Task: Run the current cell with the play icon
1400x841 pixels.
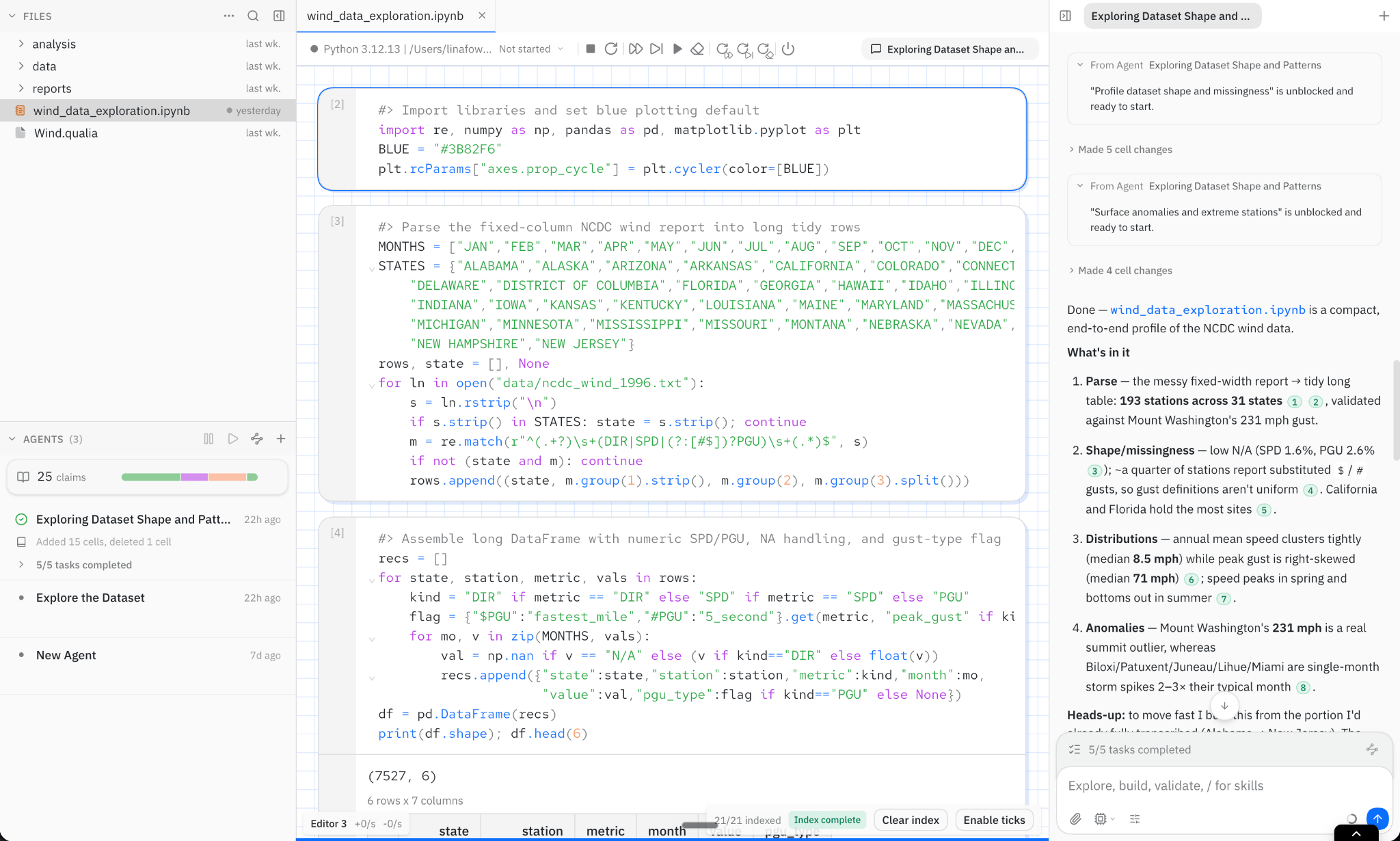Action: 677,49
